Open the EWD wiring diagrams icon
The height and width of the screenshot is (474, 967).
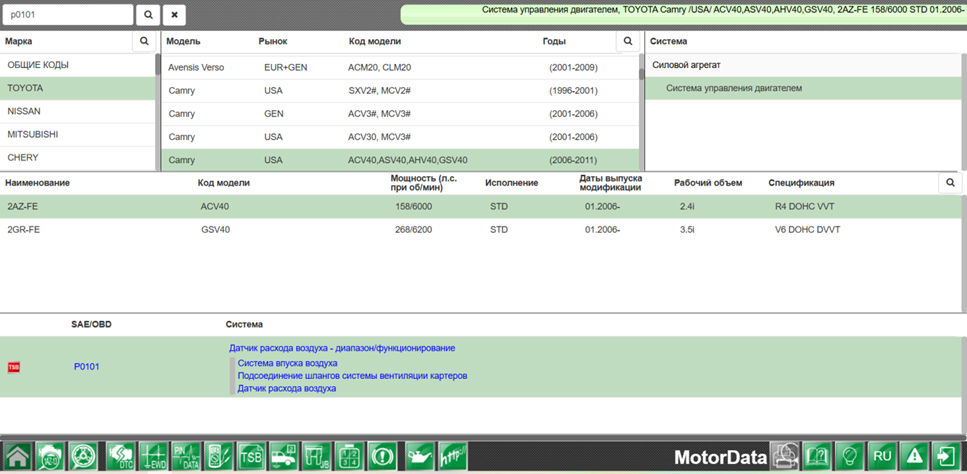pos(152,457)
